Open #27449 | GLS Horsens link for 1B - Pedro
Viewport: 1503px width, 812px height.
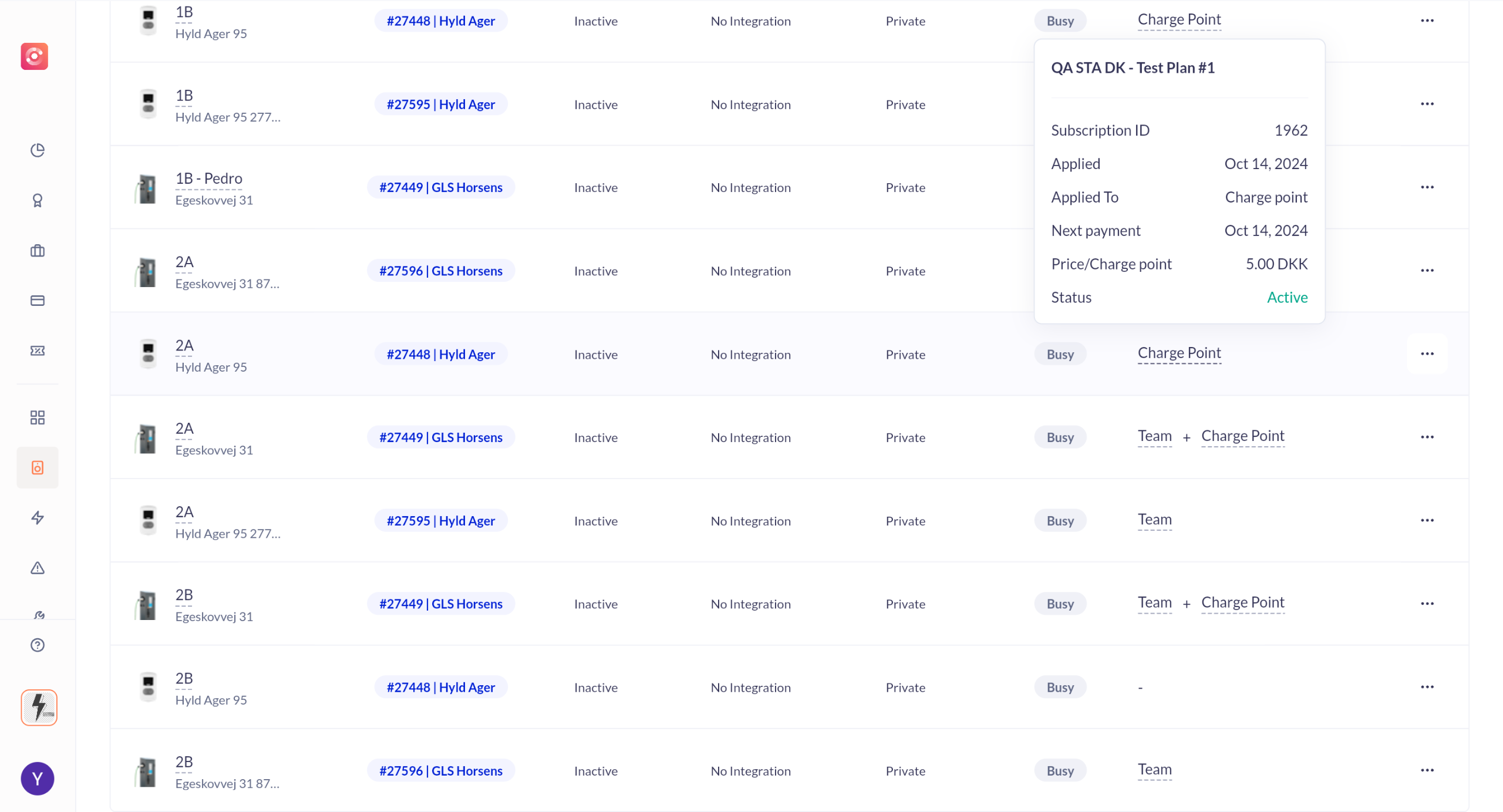tap(441, 187)
